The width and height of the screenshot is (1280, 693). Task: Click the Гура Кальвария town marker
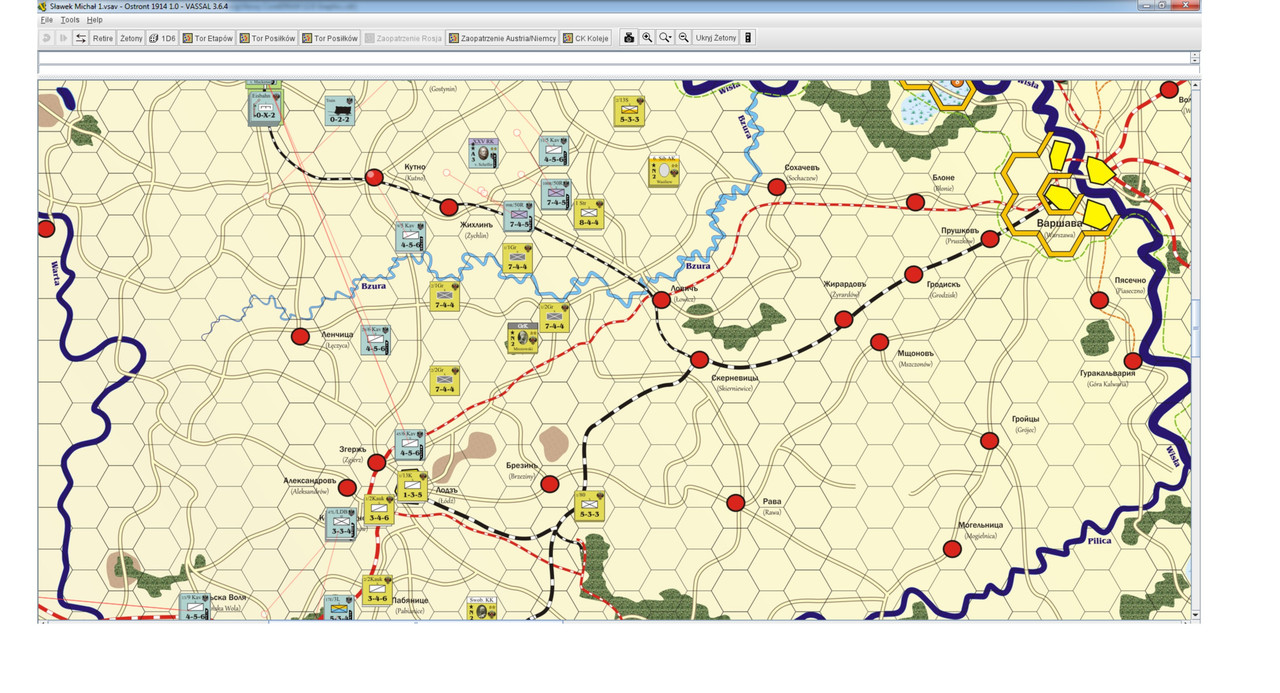pyautogui.click(x=1133, y=361)
